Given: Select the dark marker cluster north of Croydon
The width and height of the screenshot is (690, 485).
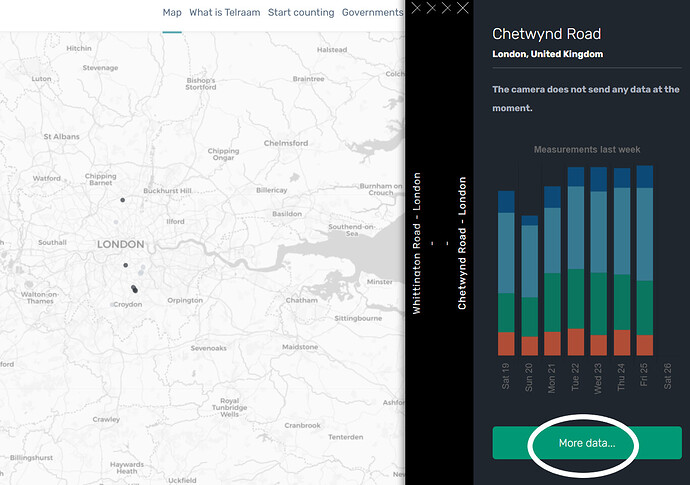Looking at the screenshot, I should (133, 288).
